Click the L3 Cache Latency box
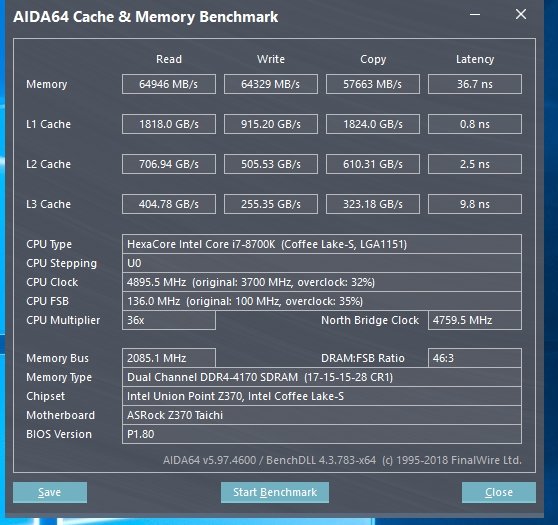The image size is (558, 525). [475, 204]
